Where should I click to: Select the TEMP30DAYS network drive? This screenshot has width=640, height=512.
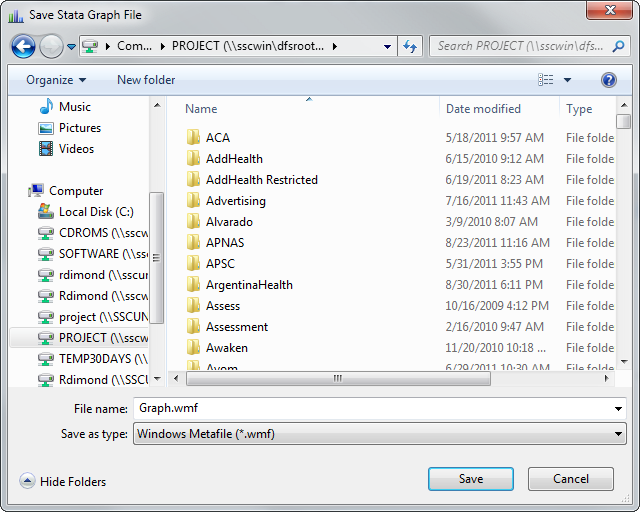point(104,359)
